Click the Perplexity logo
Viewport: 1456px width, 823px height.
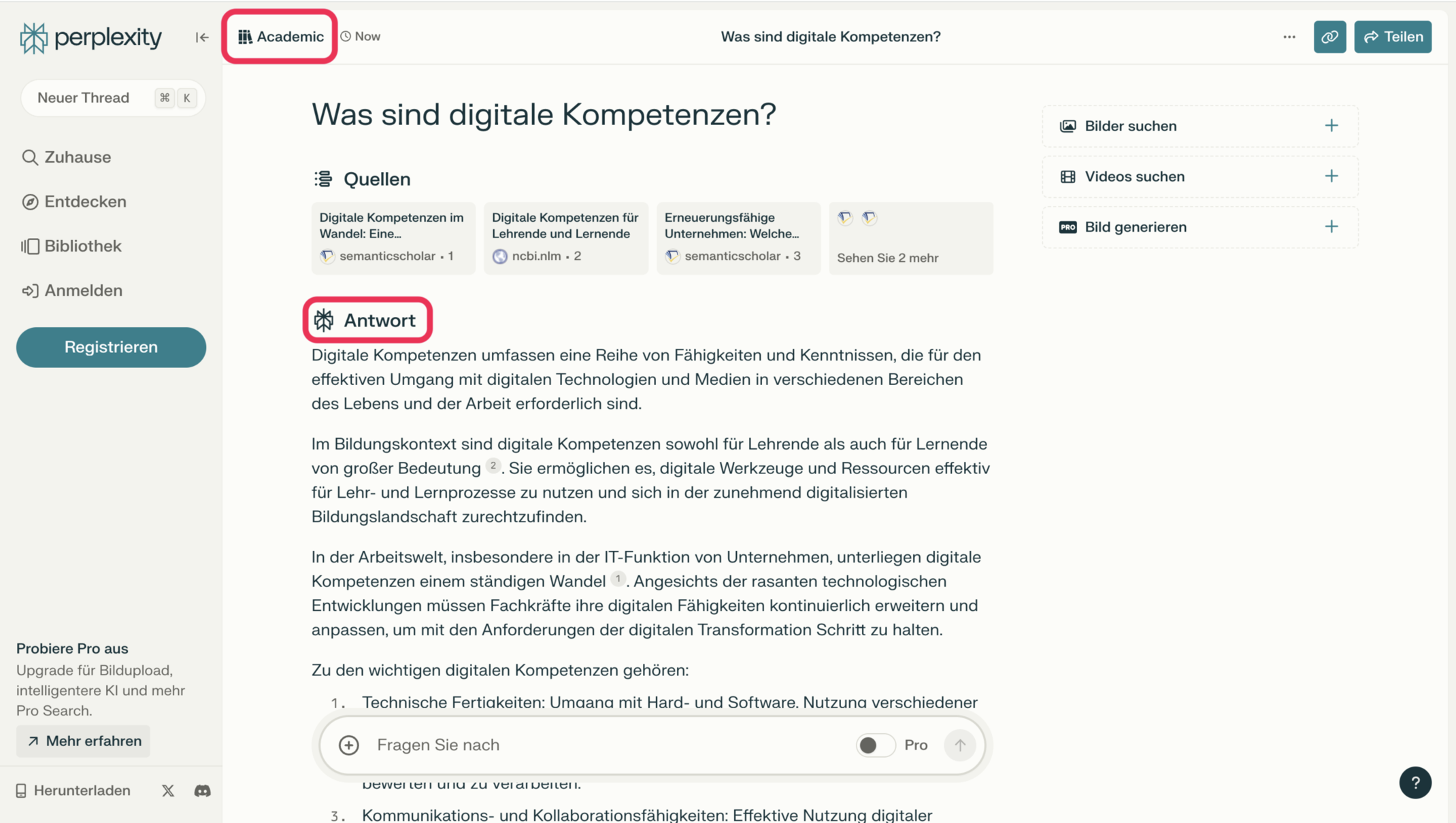pyautogui.click(x=90, y=37)
